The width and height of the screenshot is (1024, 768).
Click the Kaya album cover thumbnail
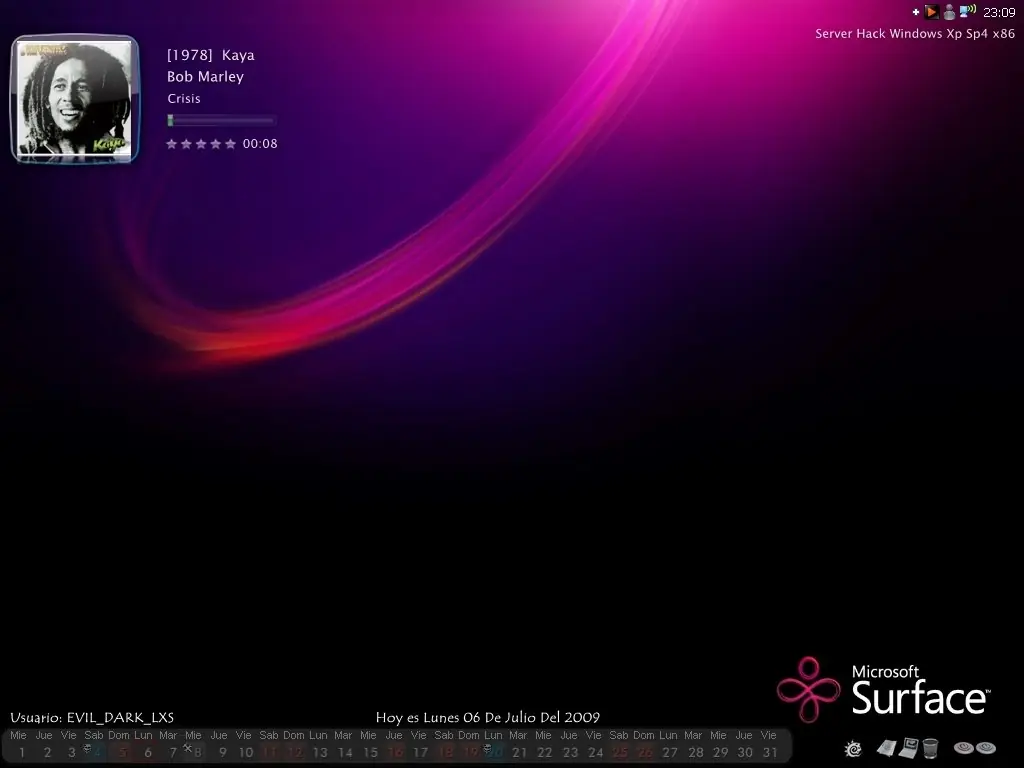click(74, 99)
